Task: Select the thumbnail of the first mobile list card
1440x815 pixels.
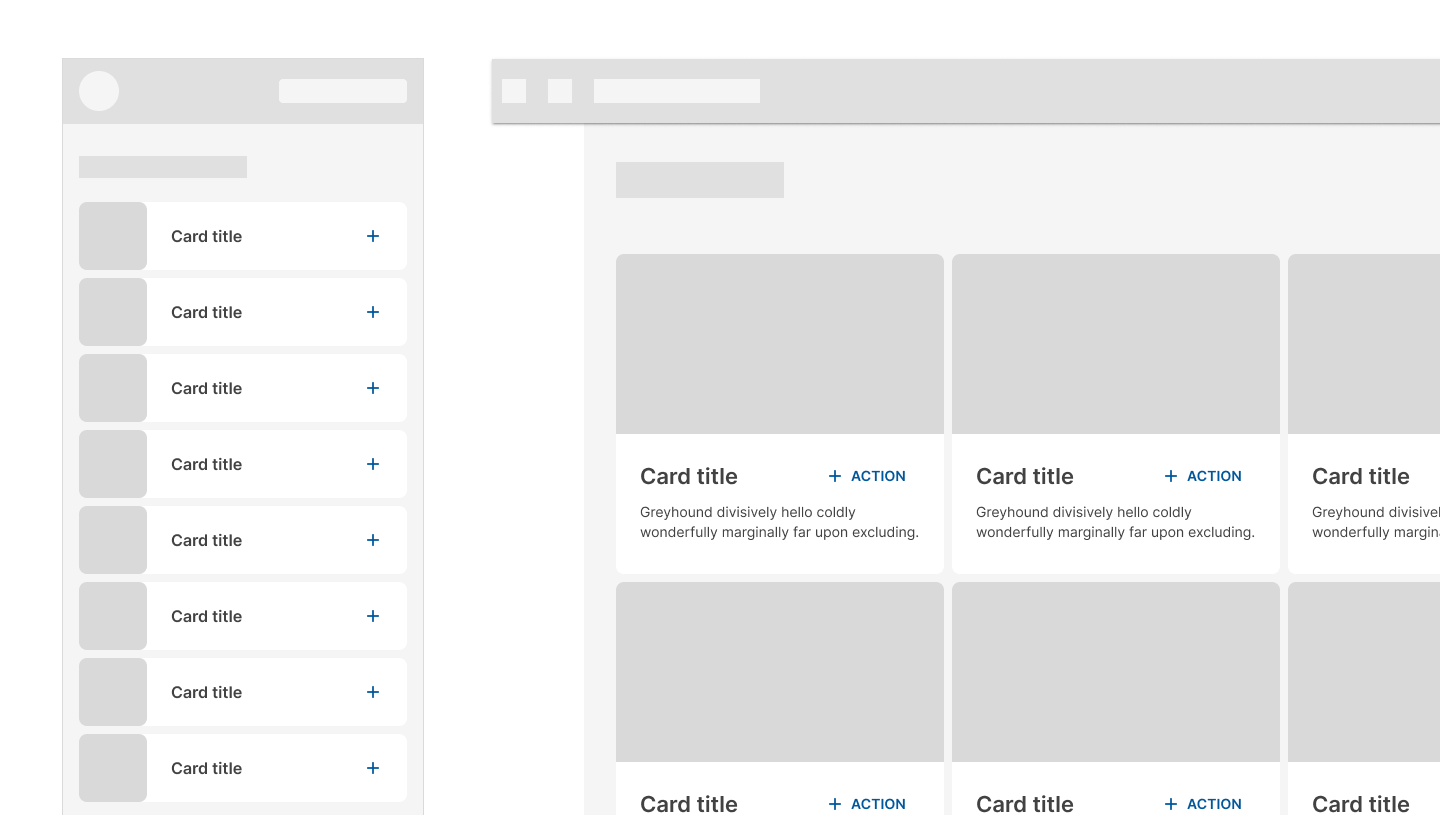Action: click(x=113, y=236)
